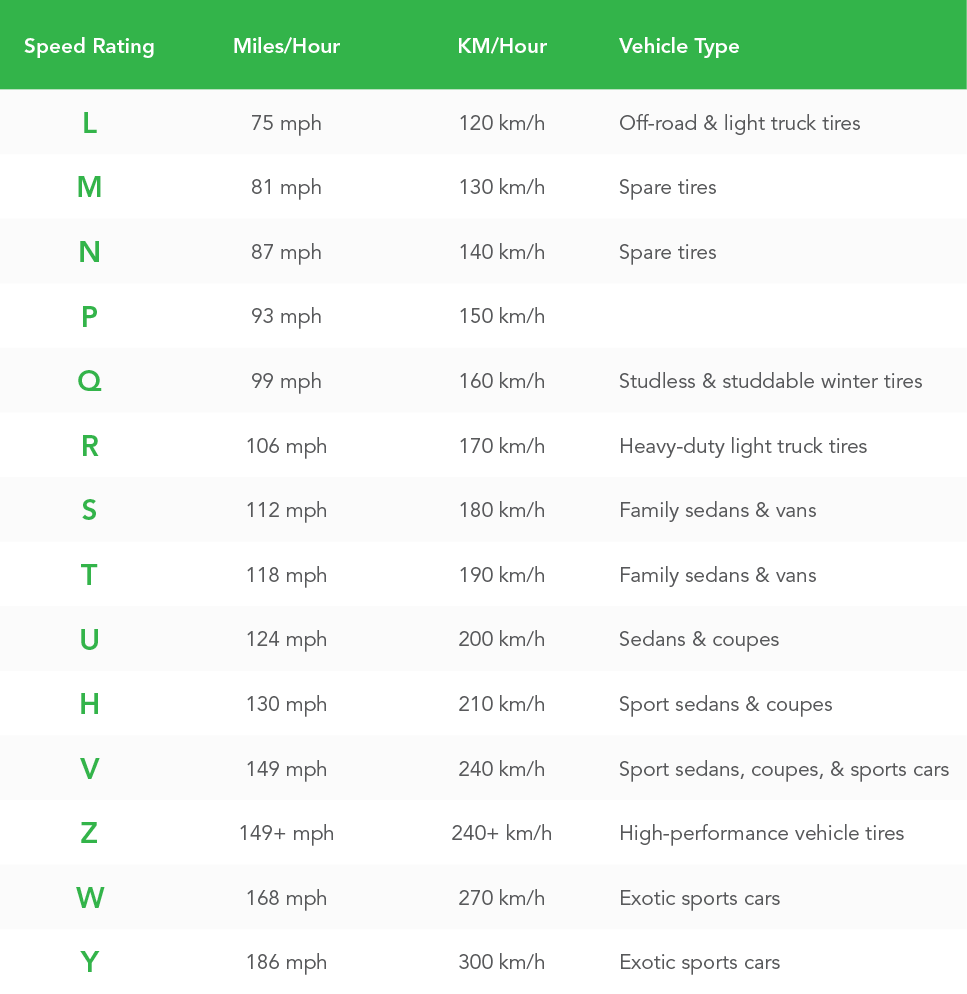Click the 300 km/h cell
Viewport: 967px width, 994px height.
(x=502, y=962)
